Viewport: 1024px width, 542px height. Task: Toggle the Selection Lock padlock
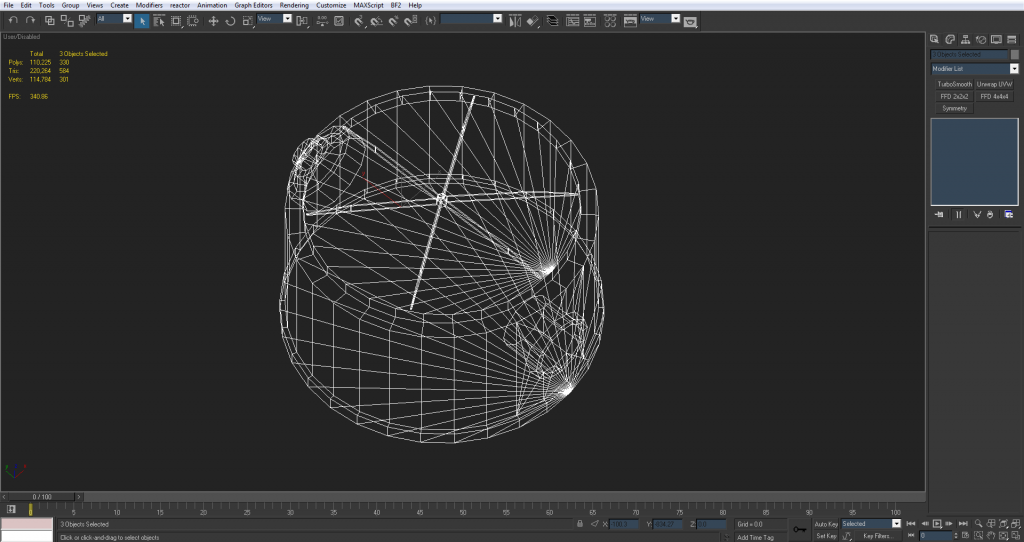coord(581,523)
